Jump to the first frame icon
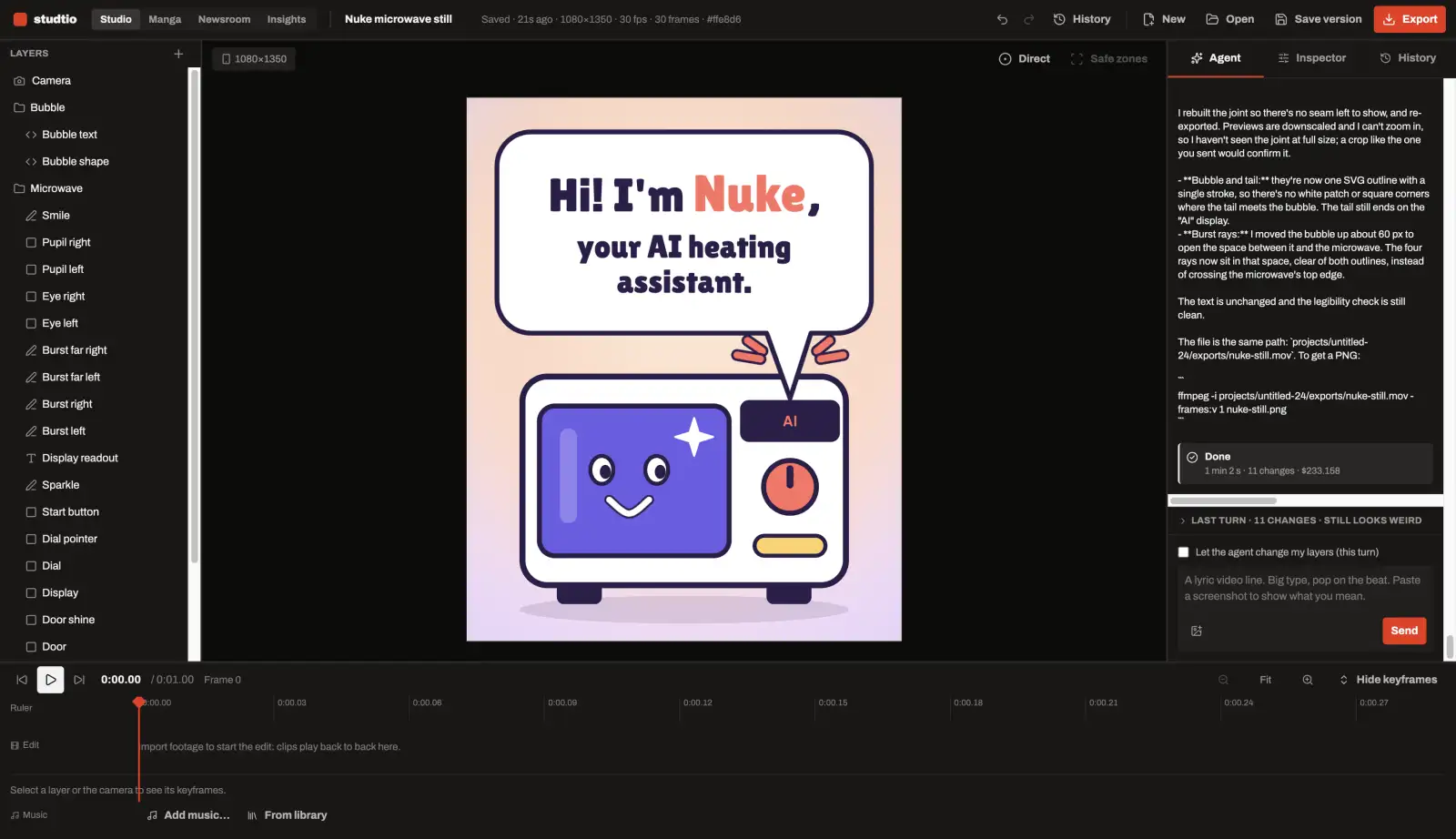The width and height of the screenshot is (1456, 839). pos(22,680)
